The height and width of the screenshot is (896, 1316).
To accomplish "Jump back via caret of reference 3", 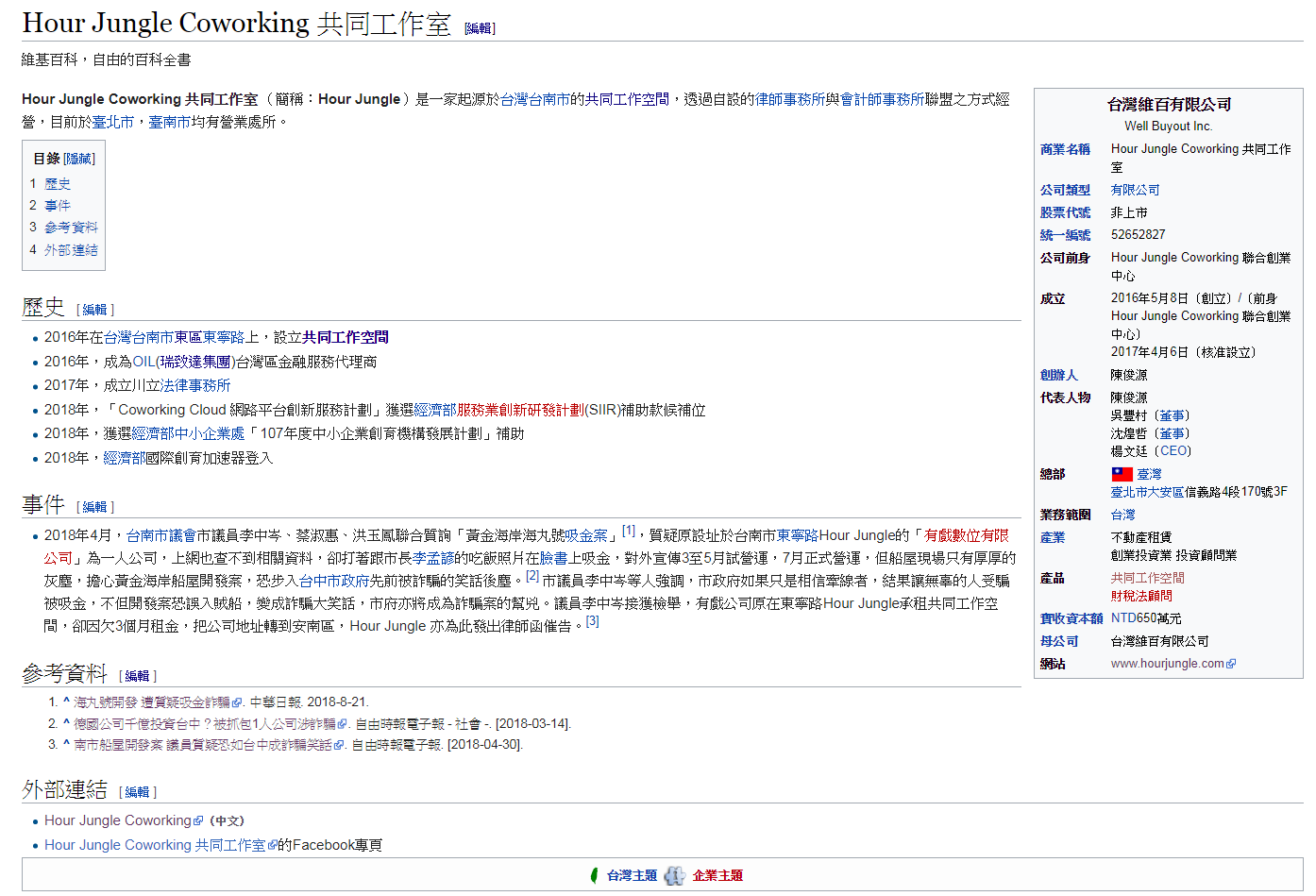I will point(66,744).
